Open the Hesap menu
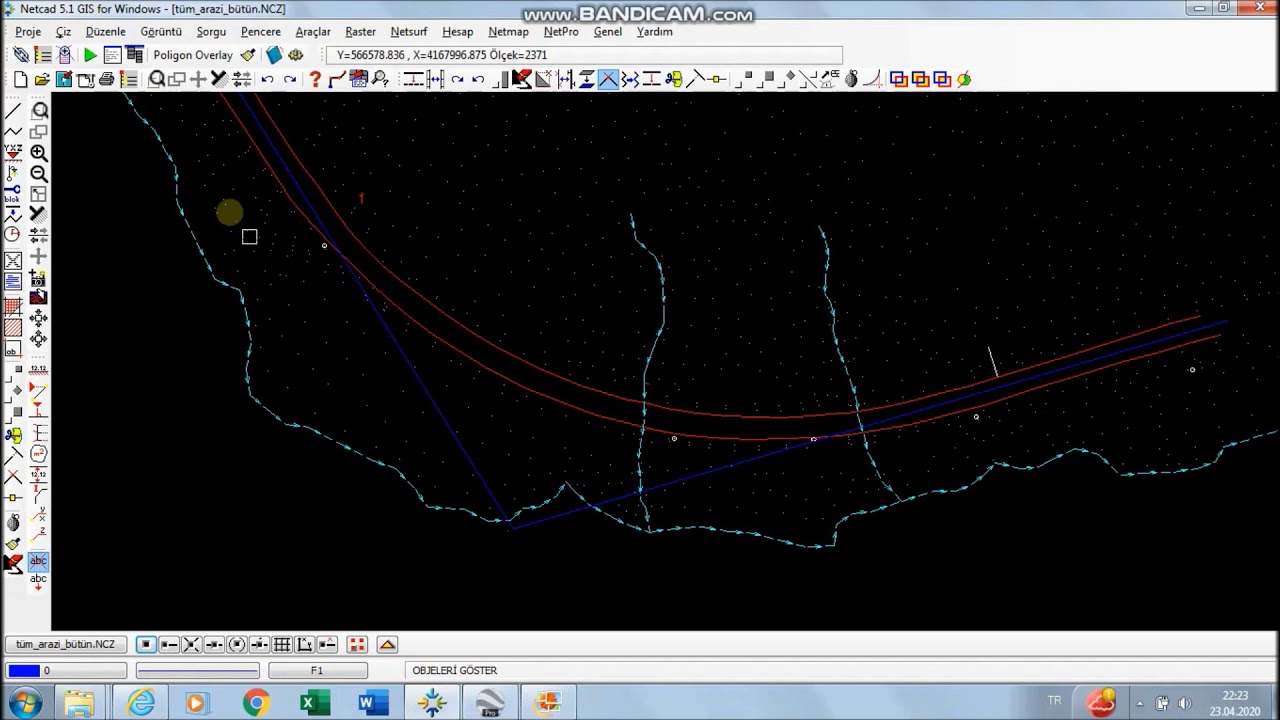The image size is (1280, 720). (457, 32)
